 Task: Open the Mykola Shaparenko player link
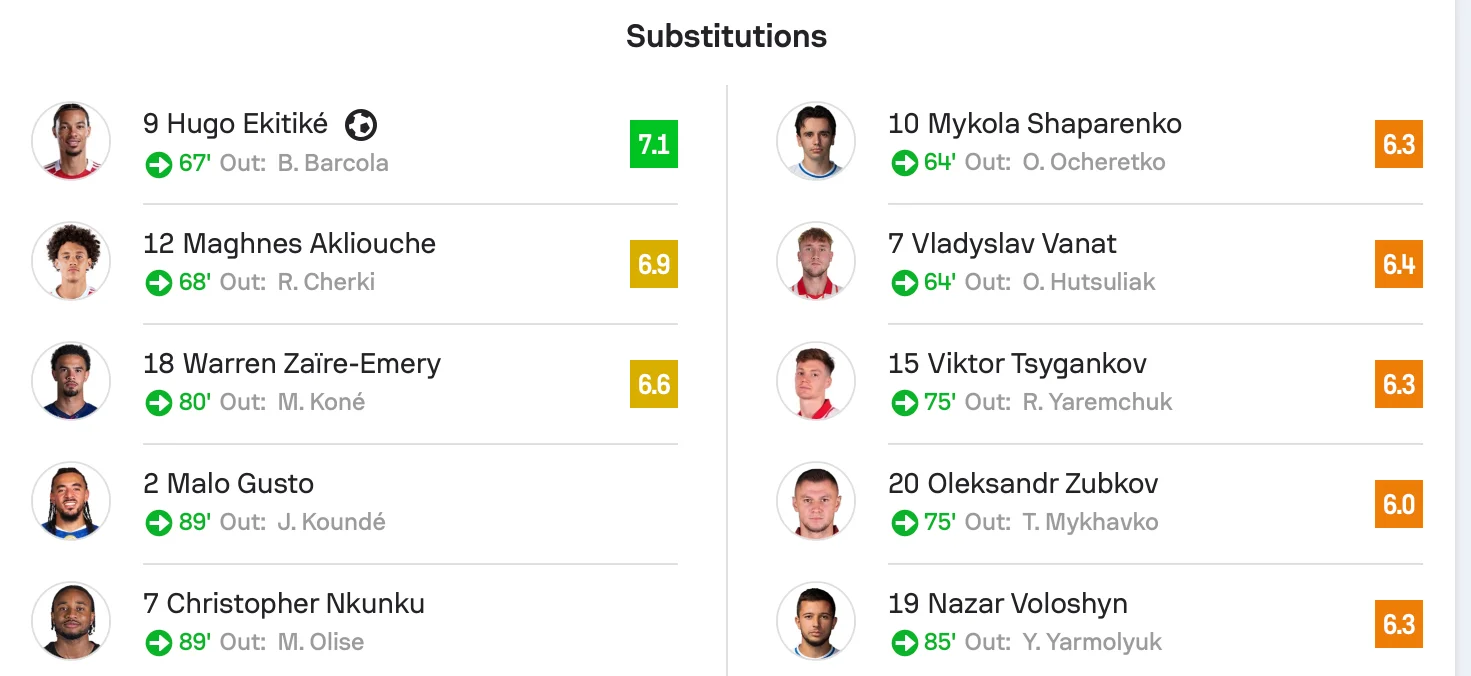tap(1035, 124)
